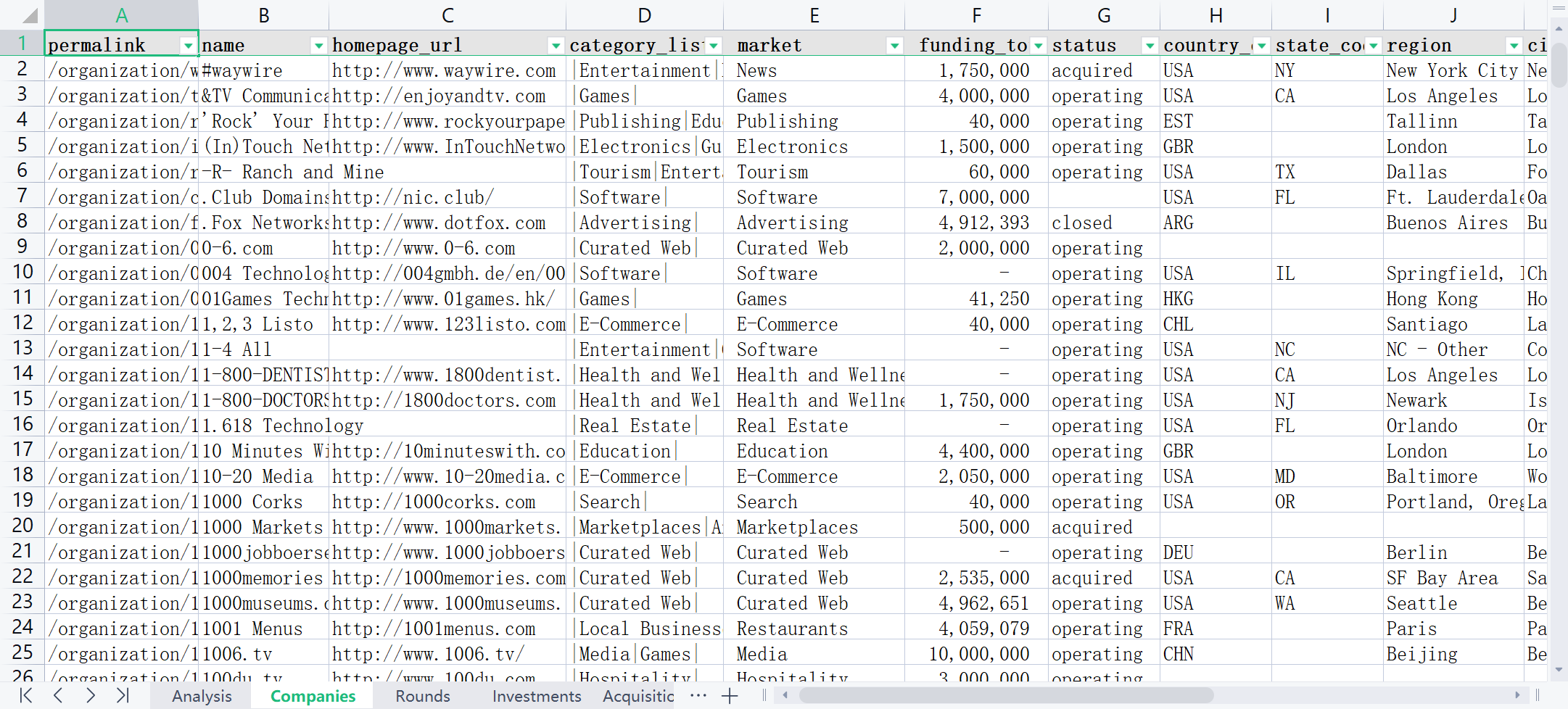Select column I header
This screenshot has width=1568, height=709.
pyautogui.click(x=1328, y=15)
